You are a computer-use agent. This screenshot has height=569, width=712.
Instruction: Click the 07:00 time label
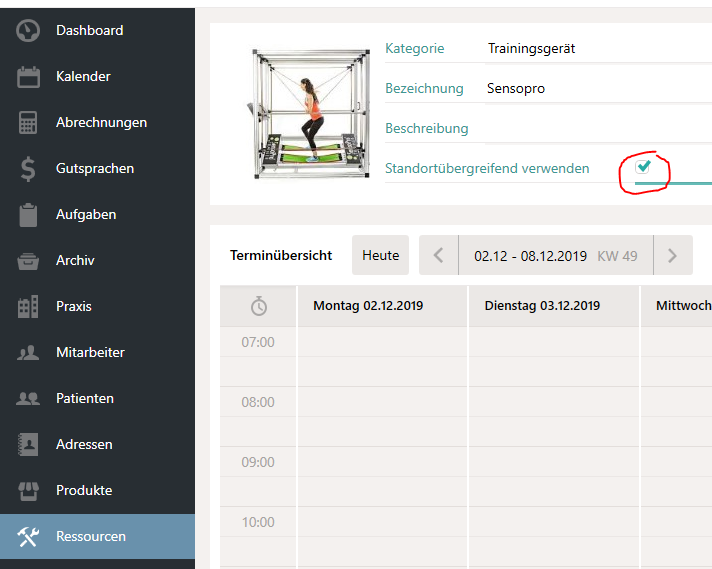[x=258, y=342]
